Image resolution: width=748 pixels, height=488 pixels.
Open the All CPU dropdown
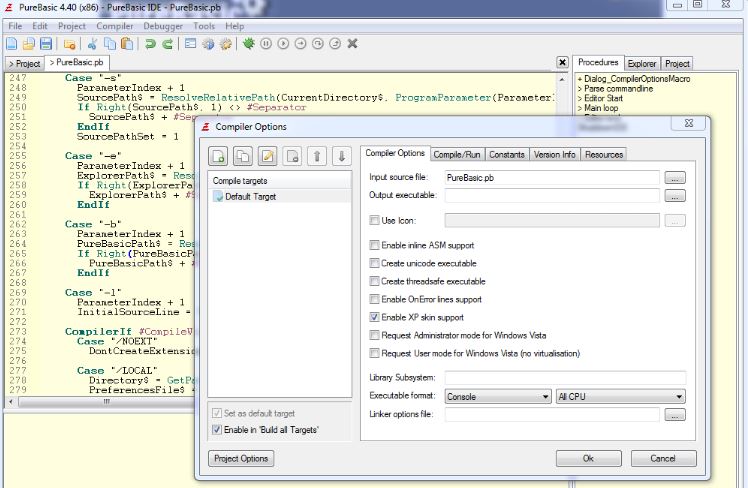click(x=621, y=396)
